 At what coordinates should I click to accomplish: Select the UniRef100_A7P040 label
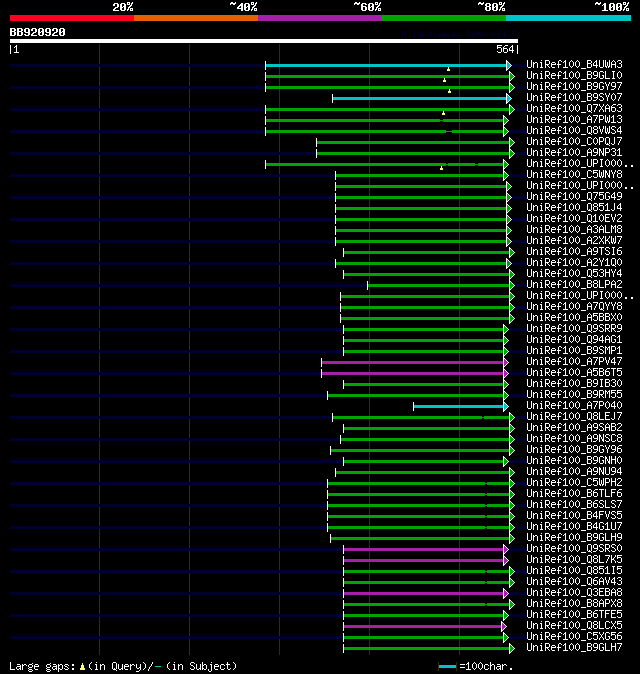click(x=574, y=405)
